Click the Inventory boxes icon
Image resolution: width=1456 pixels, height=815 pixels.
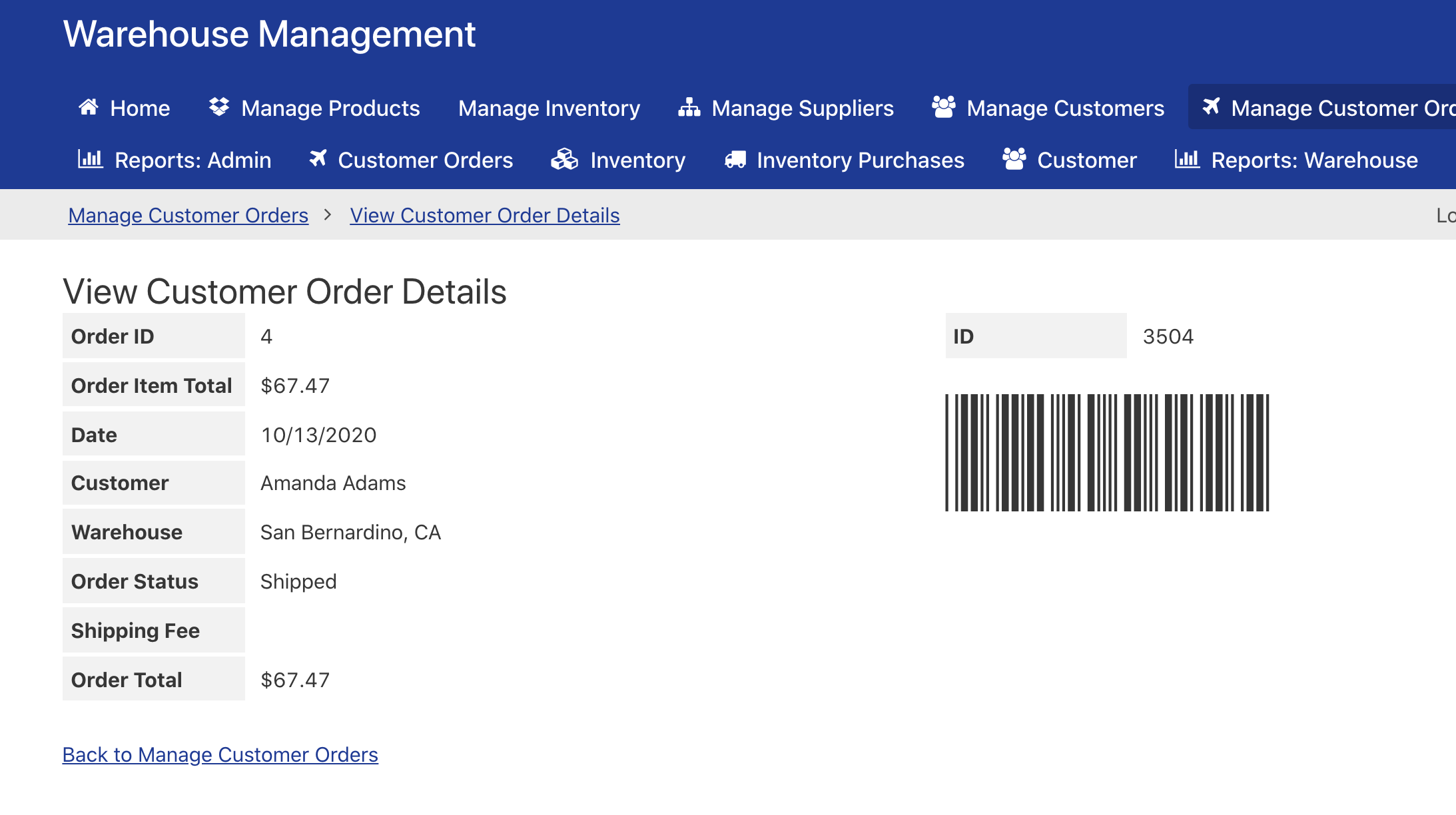(564, 159)
